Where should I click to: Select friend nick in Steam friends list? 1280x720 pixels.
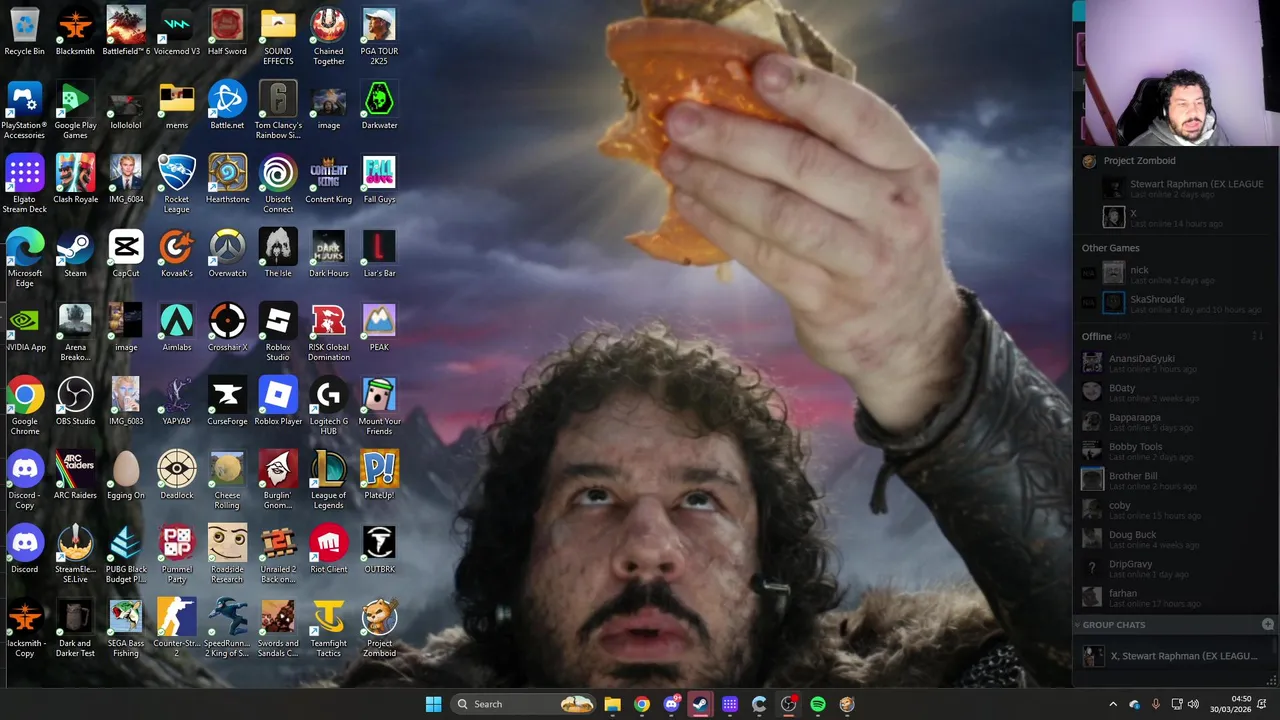coord(1175,273)
